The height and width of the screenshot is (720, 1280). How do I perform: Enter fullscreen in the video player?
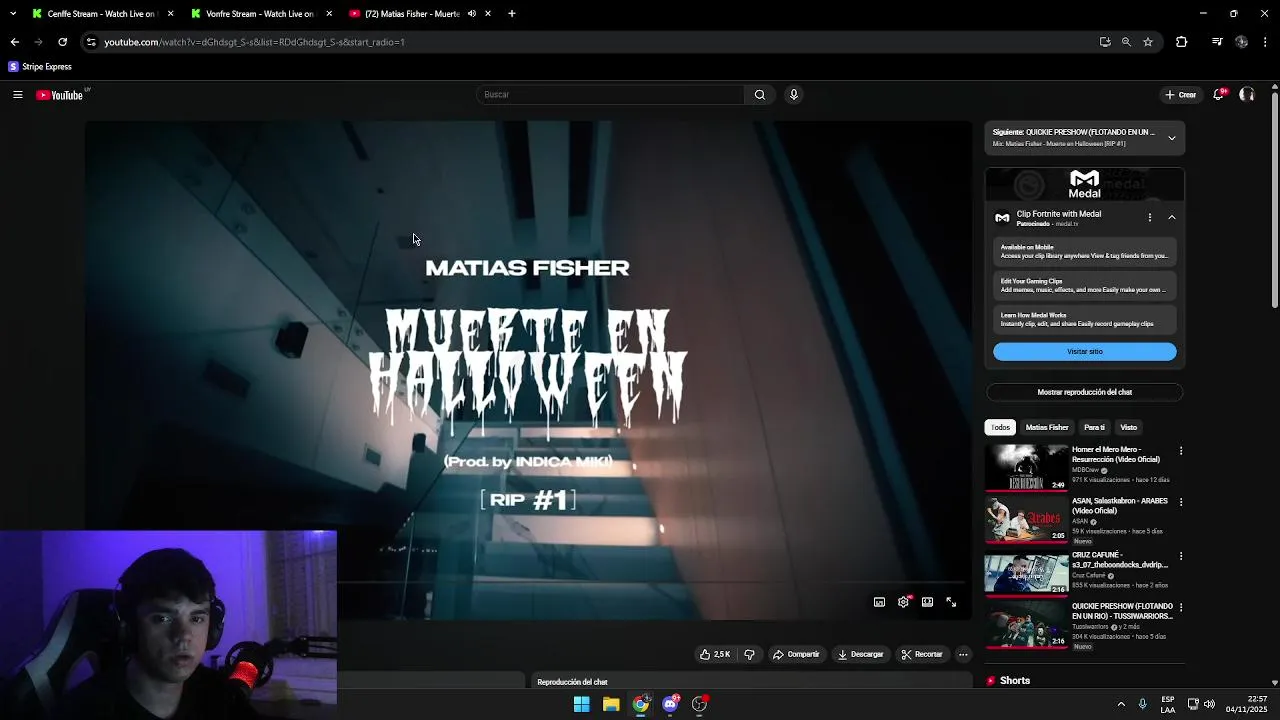click(x=951, y=602)
